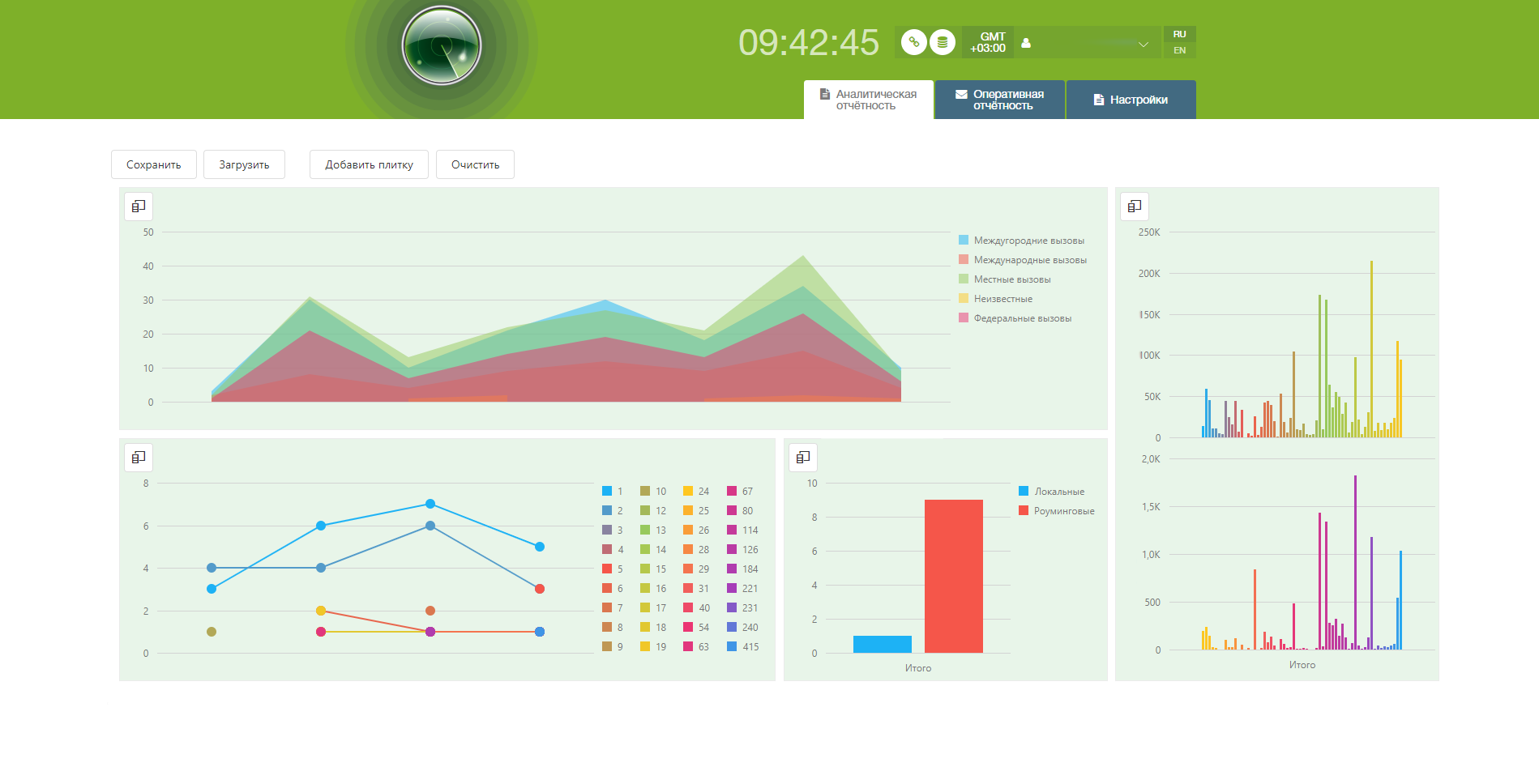
Task: Open line chart tile settings icon
Action: pyautogui.click(x=139, y=457)
